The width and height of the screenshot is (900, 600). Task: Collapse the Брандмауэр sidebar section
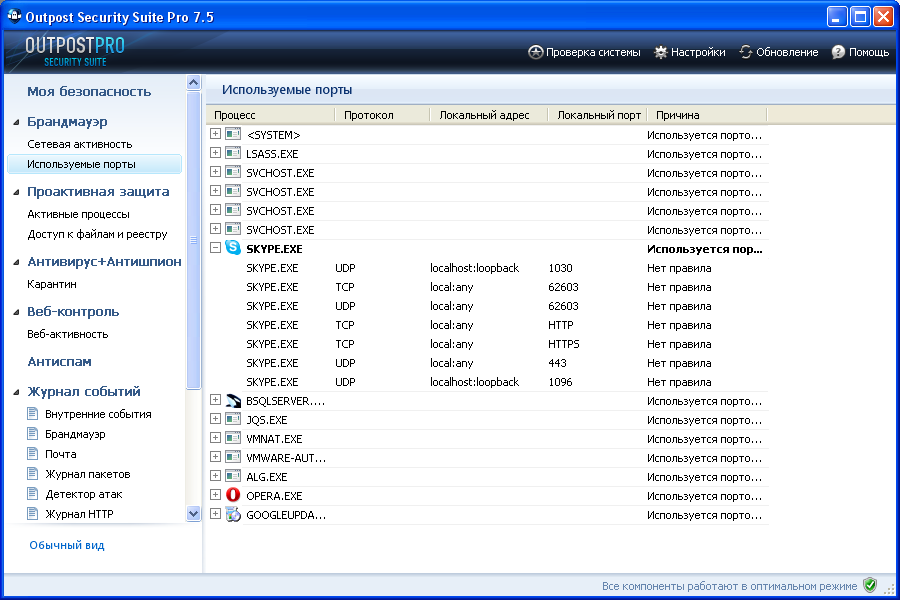[x=16, y=122]
